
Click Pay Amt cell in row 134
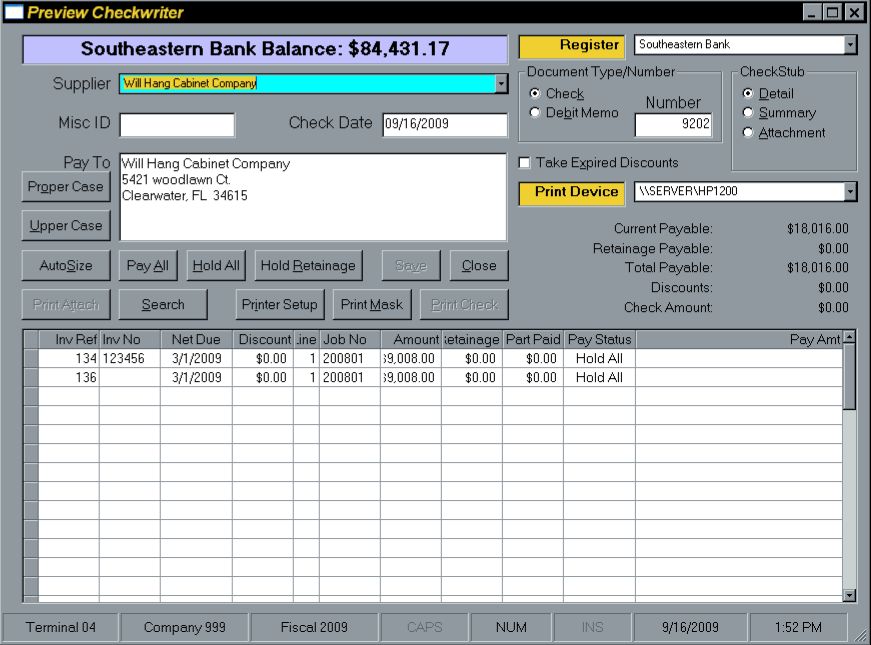point(739,358)
